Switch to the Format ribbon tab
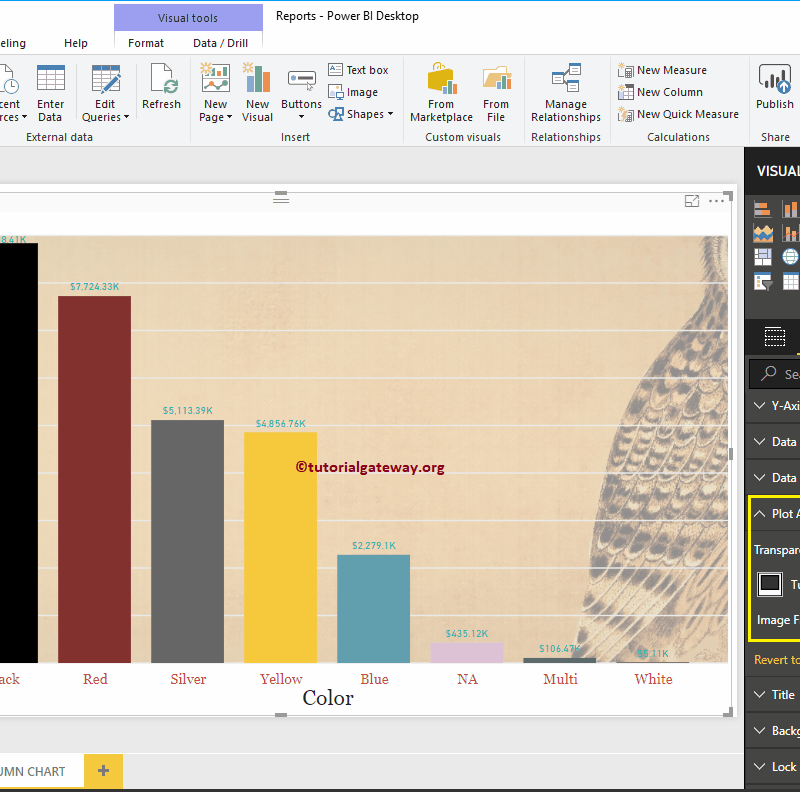800x792 pixels. (145, 43)
